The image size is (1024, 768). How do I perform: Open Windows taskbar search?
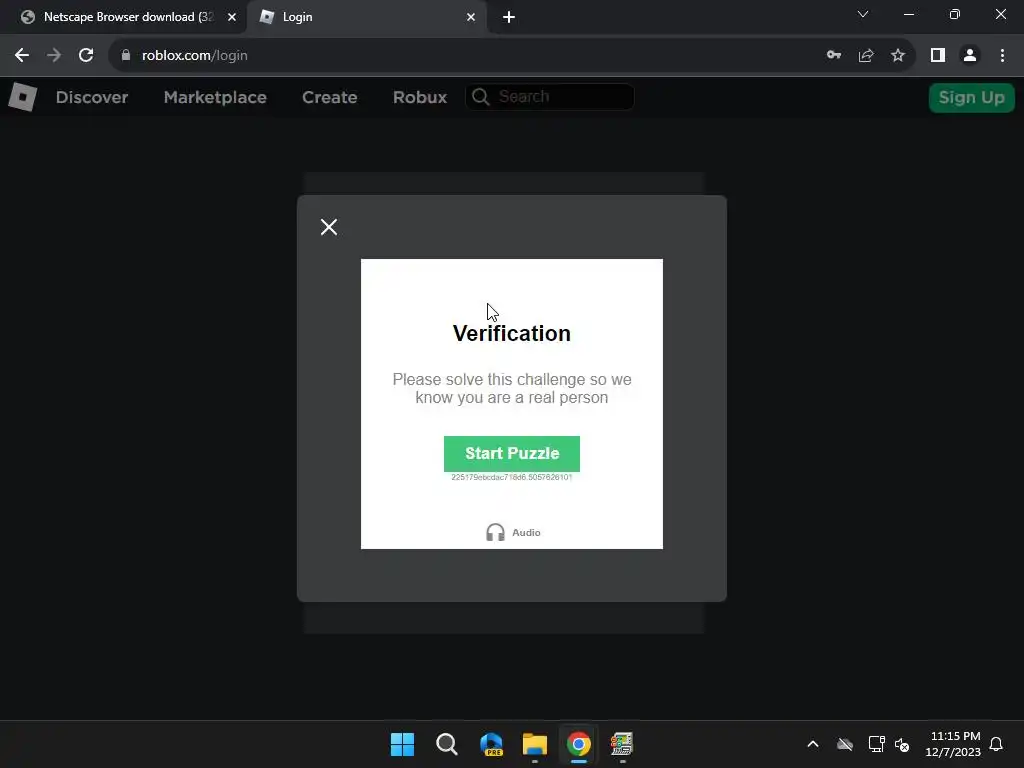pos(447,744)
